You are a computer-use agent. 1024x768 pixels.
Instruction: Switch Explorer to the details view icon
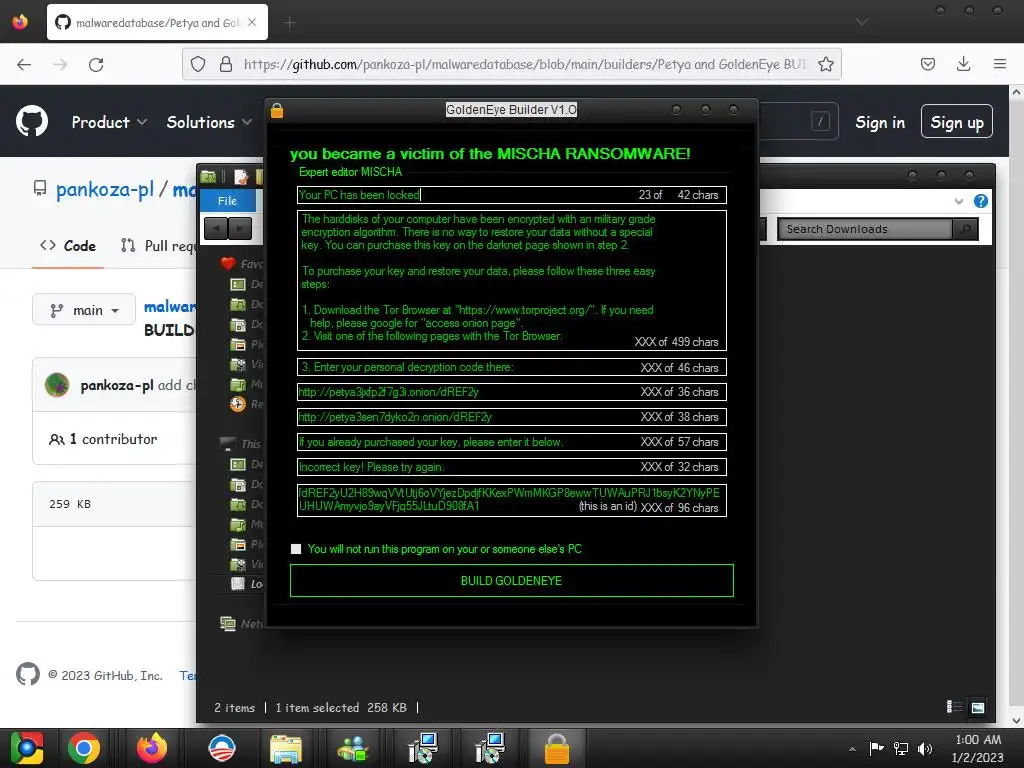click(x=954, y=707)
